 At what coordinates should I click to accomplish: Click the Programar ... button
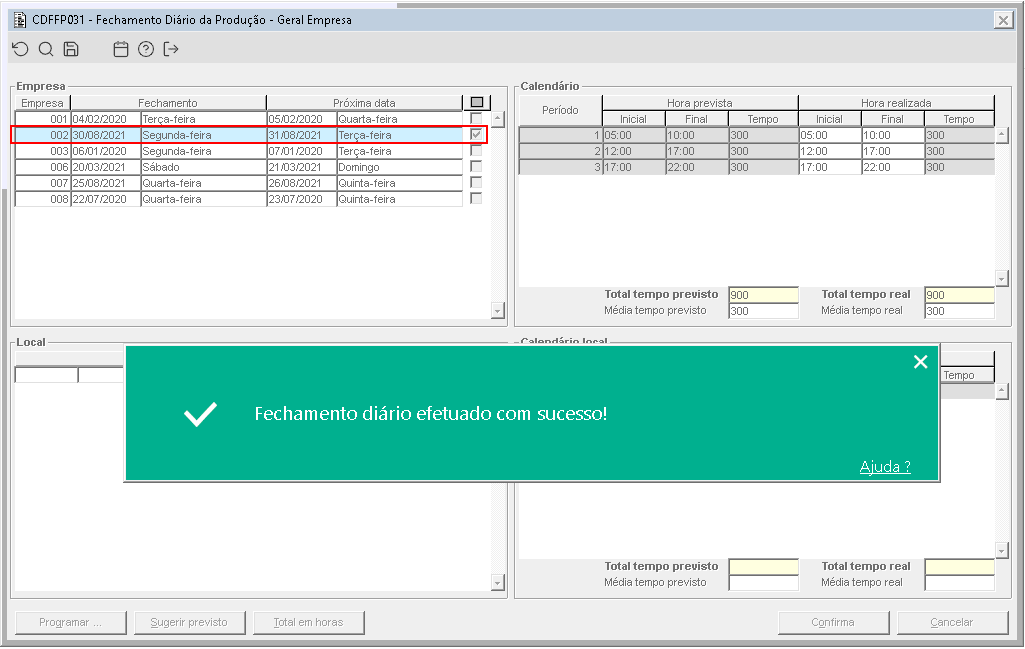tap(71, 622)
